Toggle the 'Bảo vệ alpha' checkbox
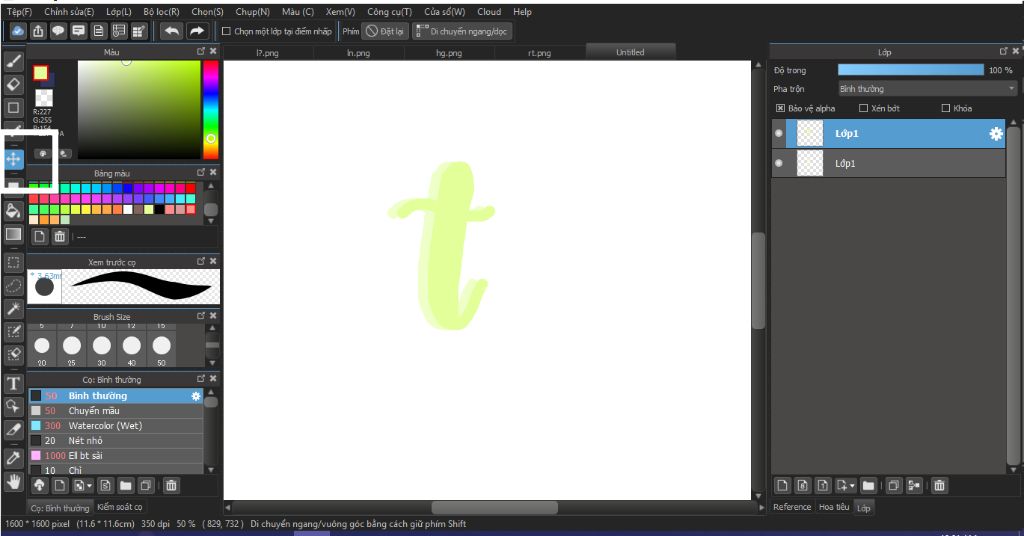1024x536 pixels. pyautogui.click(x=780, y=108)
